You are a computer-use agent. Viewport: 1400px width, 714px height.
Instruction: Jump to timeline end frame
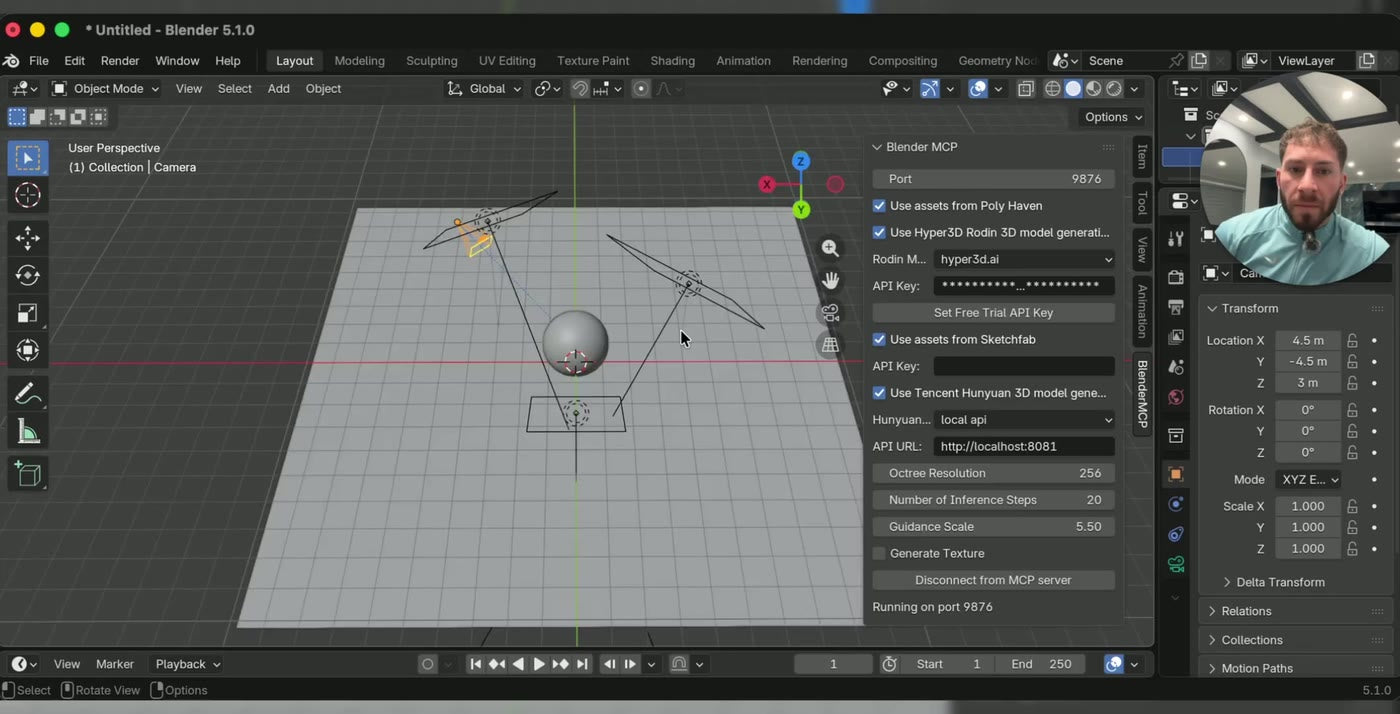point(582,664)
